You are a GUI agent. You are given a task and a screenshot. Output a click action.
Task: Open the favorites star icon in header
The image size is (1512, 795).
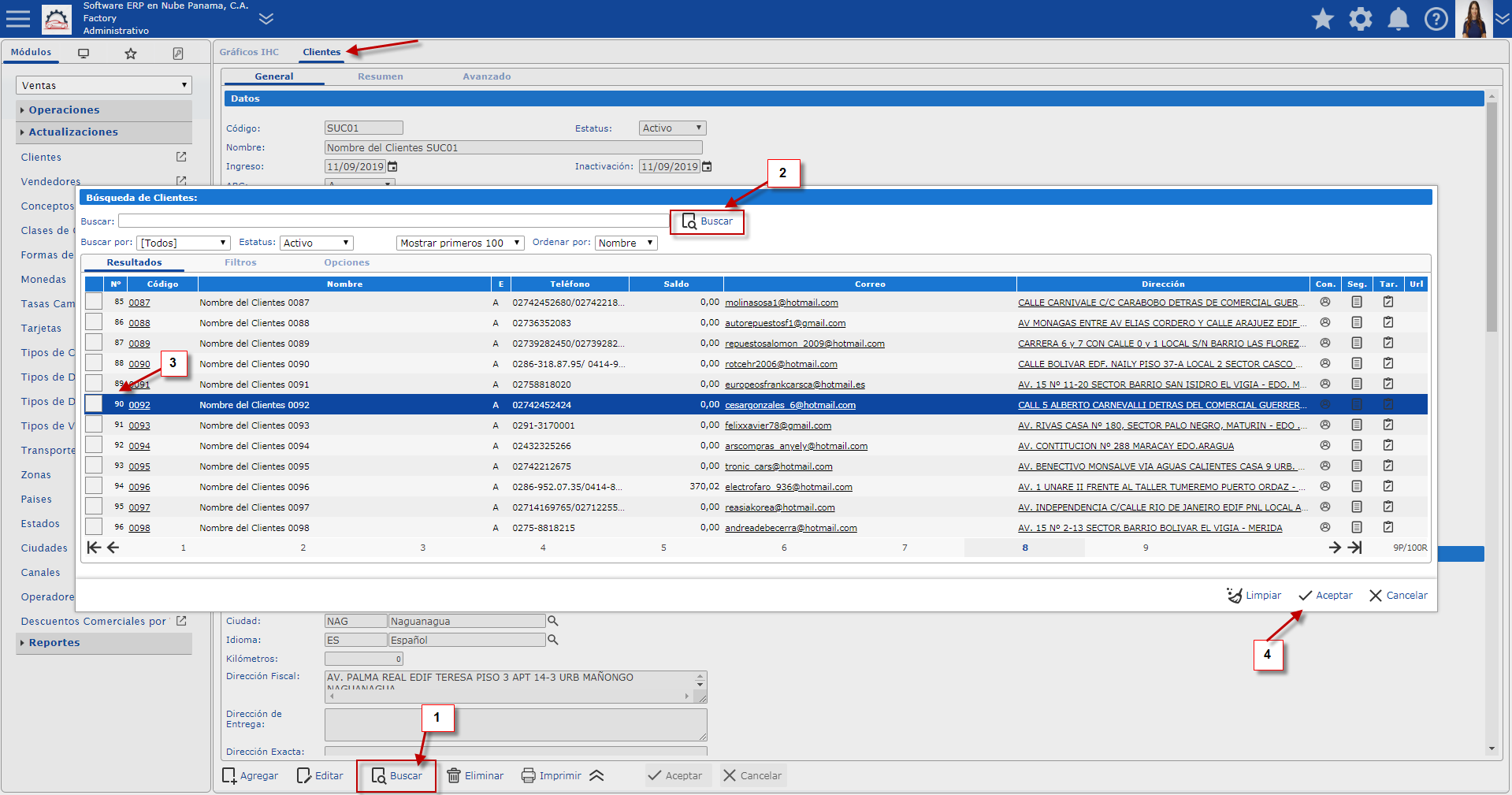click(1322, 19)
